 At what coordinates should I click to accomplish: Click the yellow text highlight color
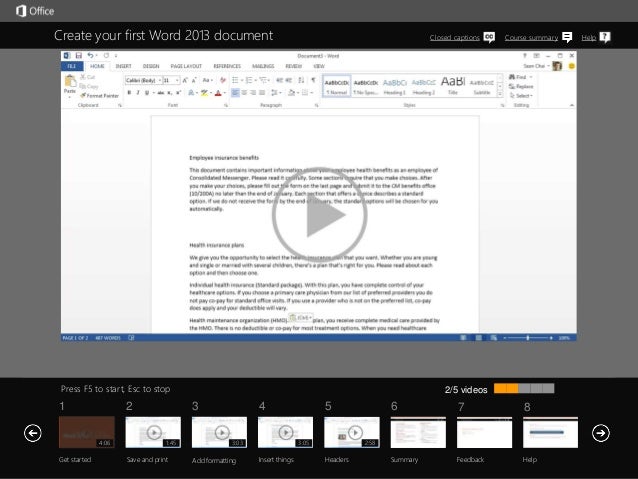coord(204,93)
